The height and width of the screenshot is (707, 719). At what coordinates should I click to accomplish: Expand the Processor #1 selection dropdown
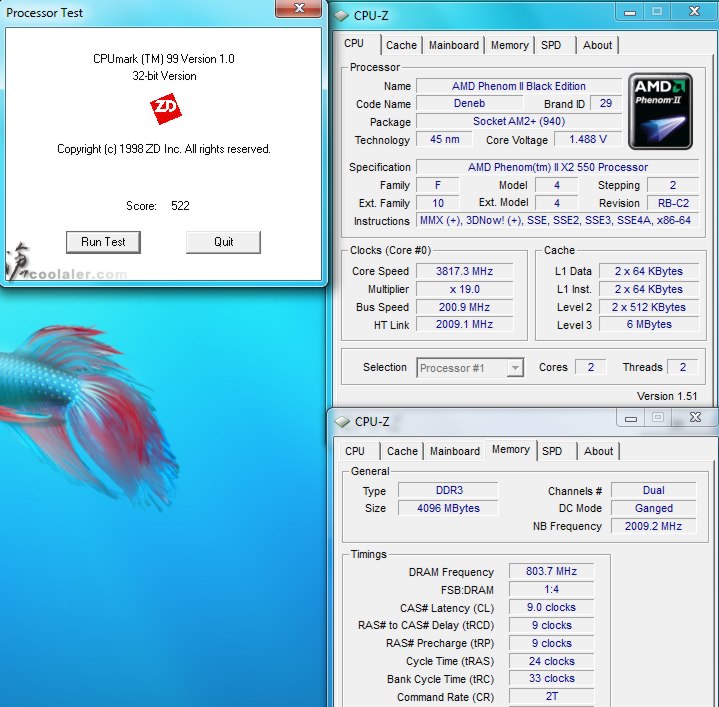click(x=515, y=368)
